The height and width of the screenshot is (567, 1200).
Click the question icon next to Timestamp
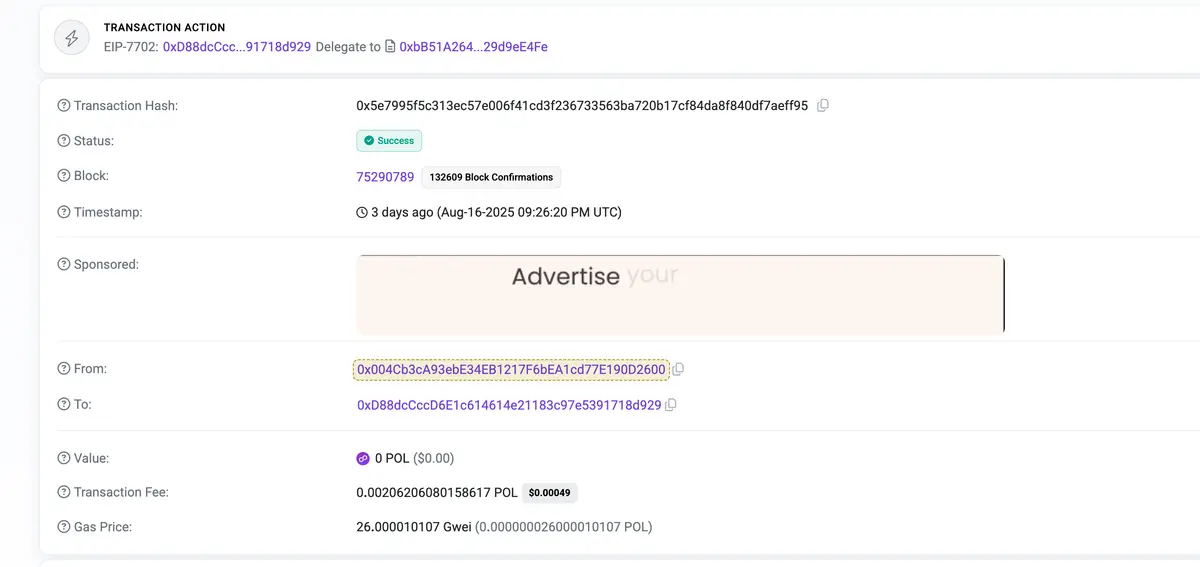[x=64, y=212]
